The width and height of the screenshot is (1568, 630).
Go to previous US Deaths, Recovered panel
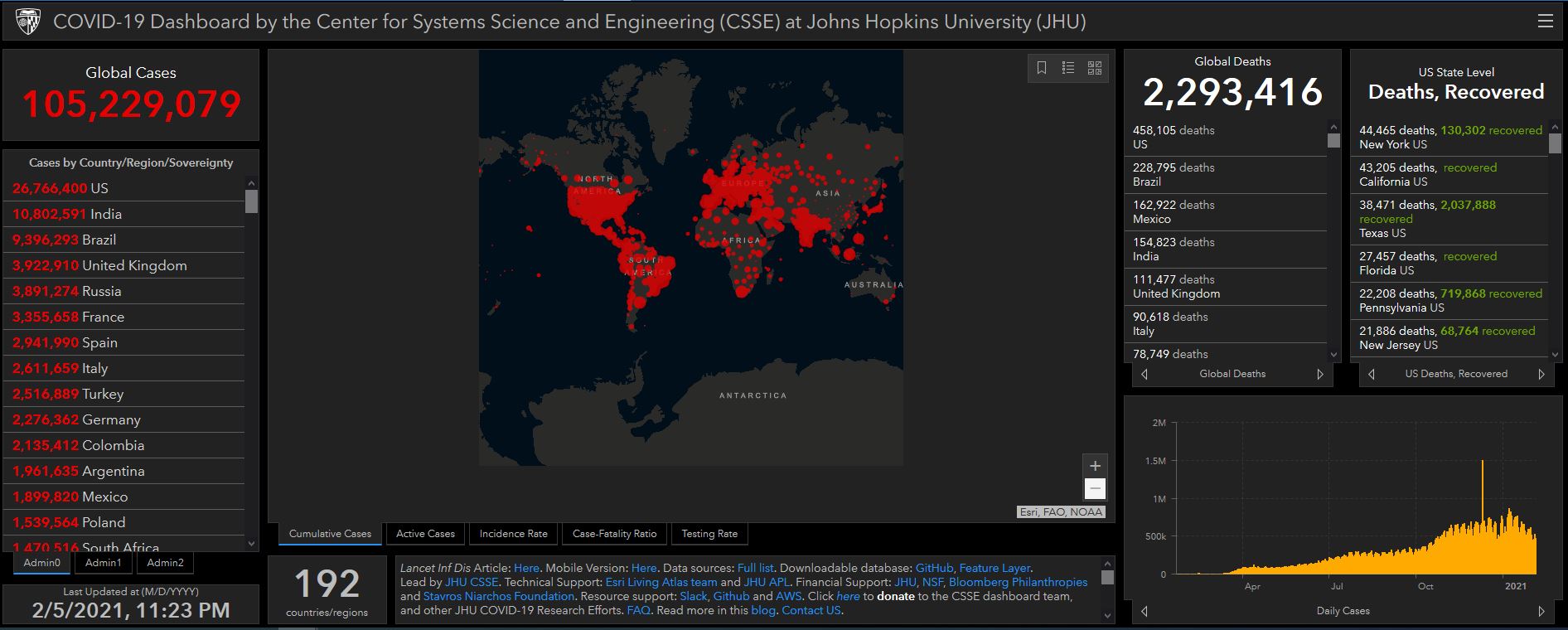1371,374
